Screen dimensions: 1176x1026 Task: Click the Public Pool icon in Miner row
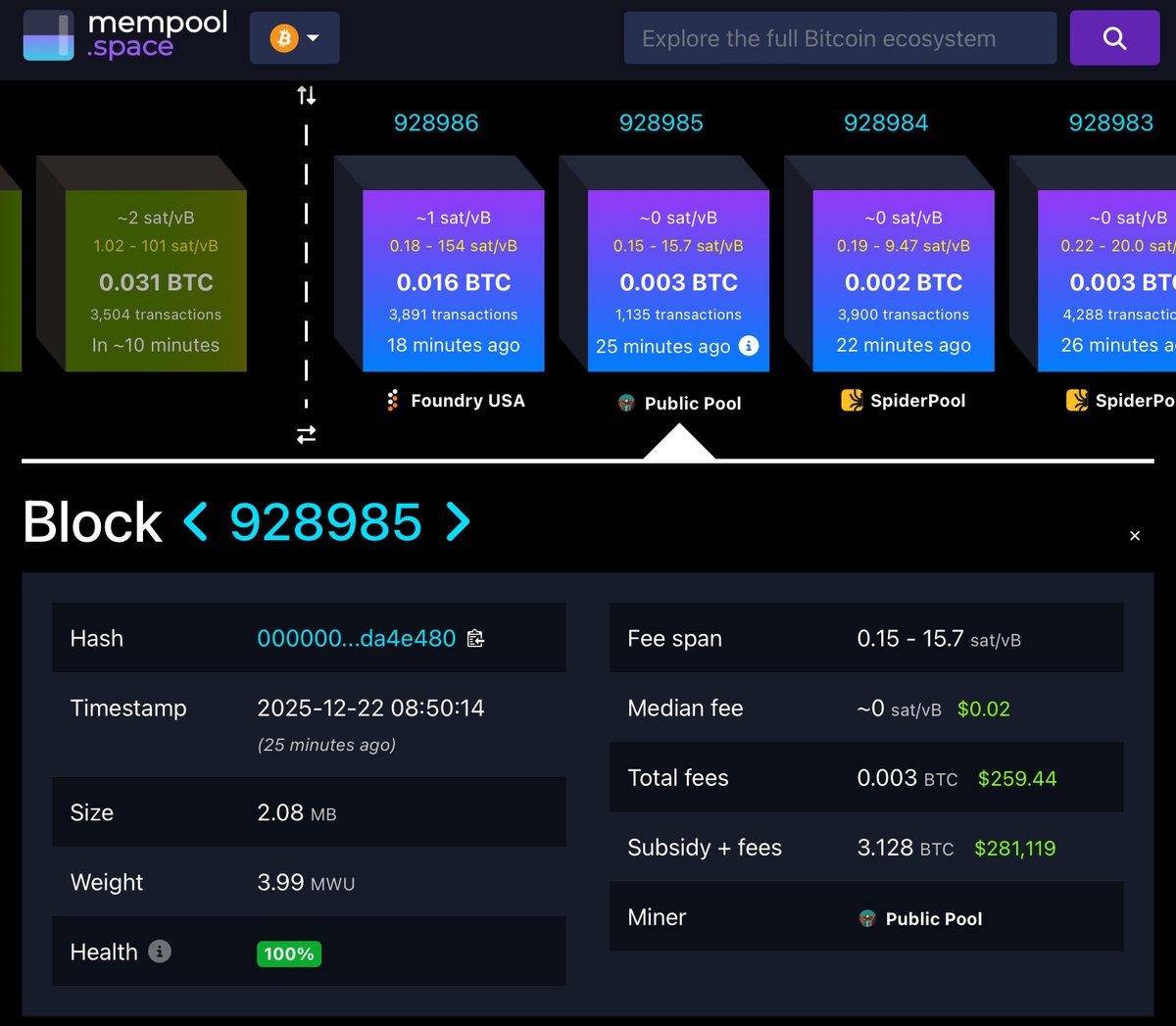point(867,918)
